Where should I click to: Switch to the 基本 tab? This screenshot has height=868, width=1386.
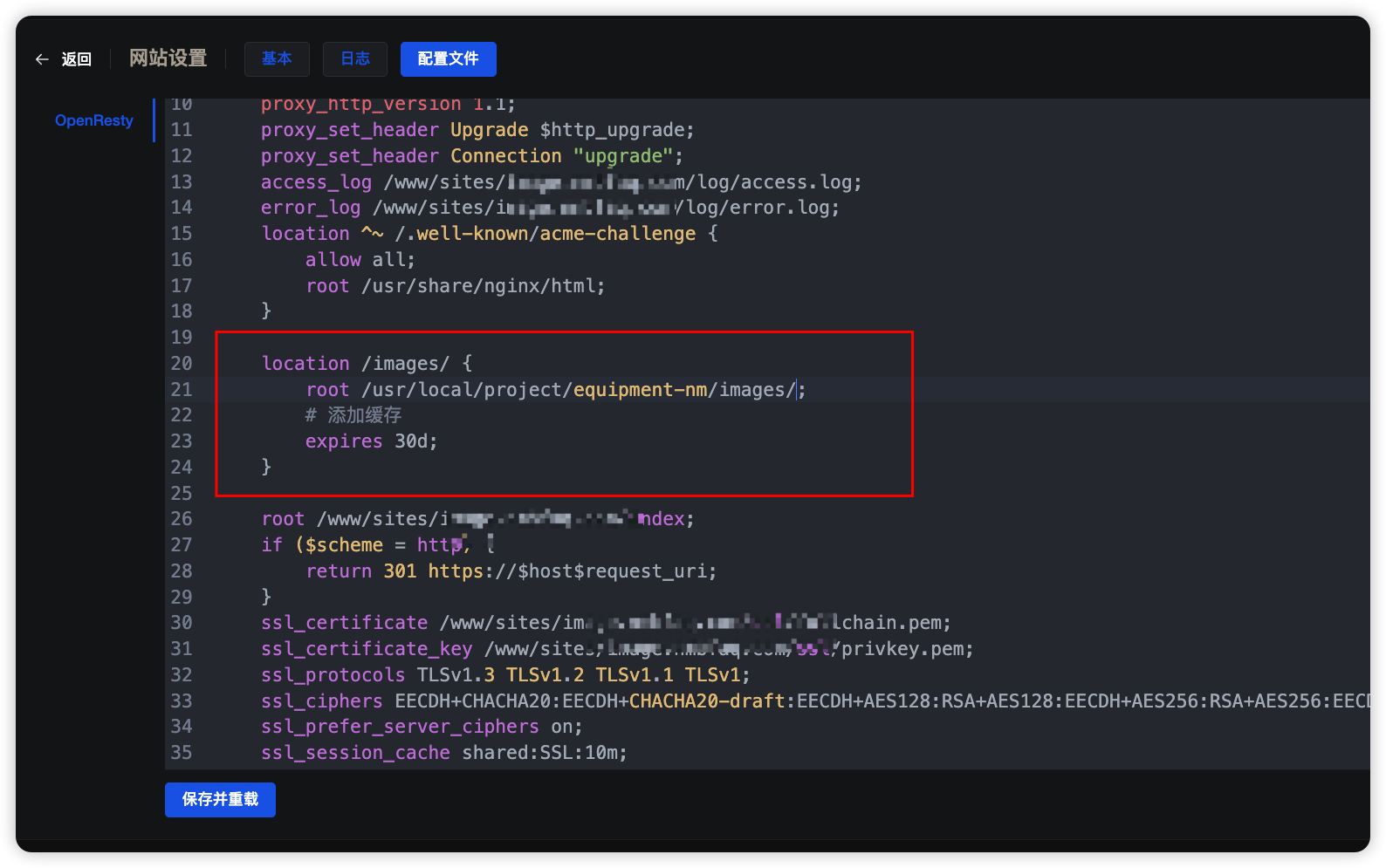[277, 58]
